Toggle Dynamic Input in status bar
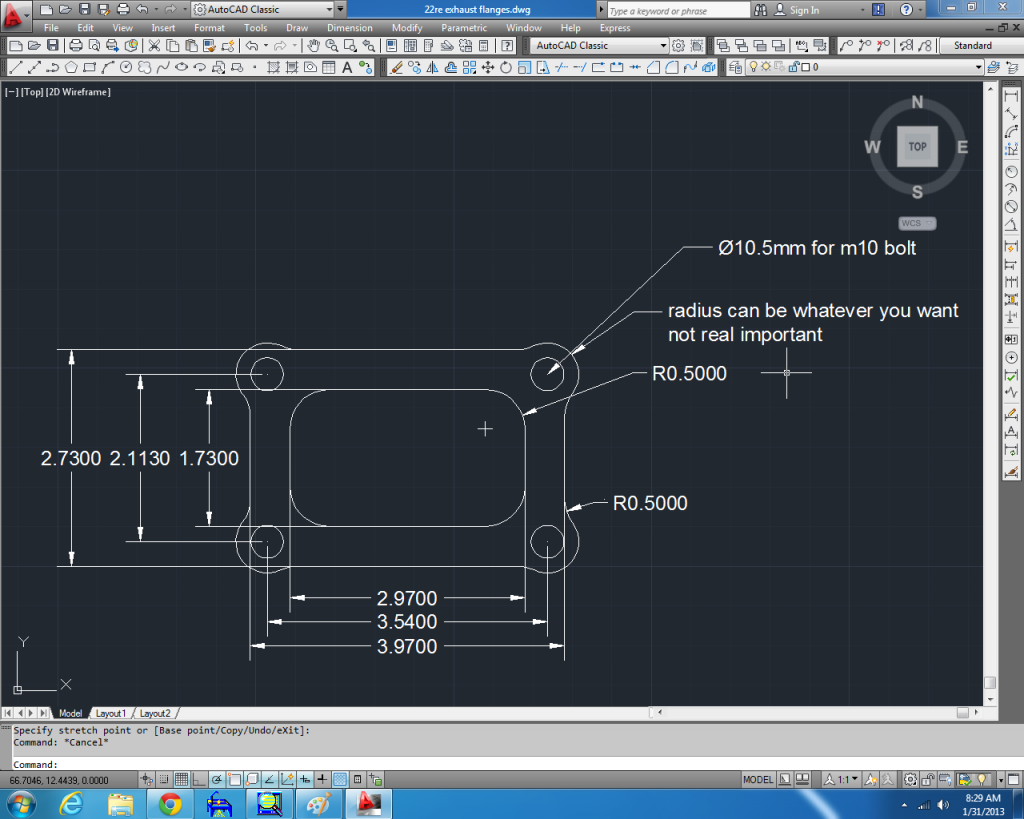Viewport: 1024px width, 819px height. 305,779
